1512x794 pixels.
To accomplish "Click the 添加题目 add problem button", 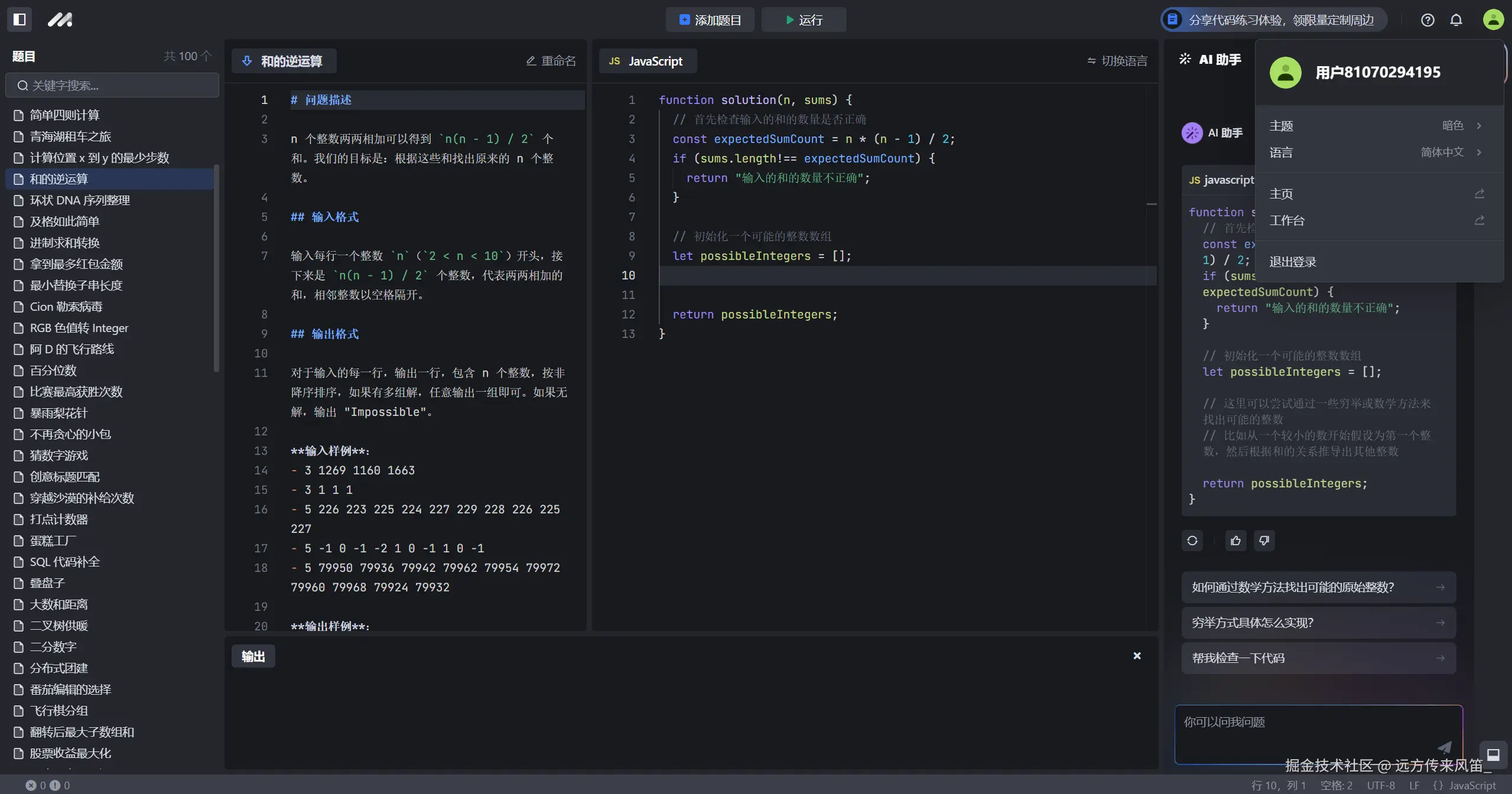I will click(x=710, y=20).
